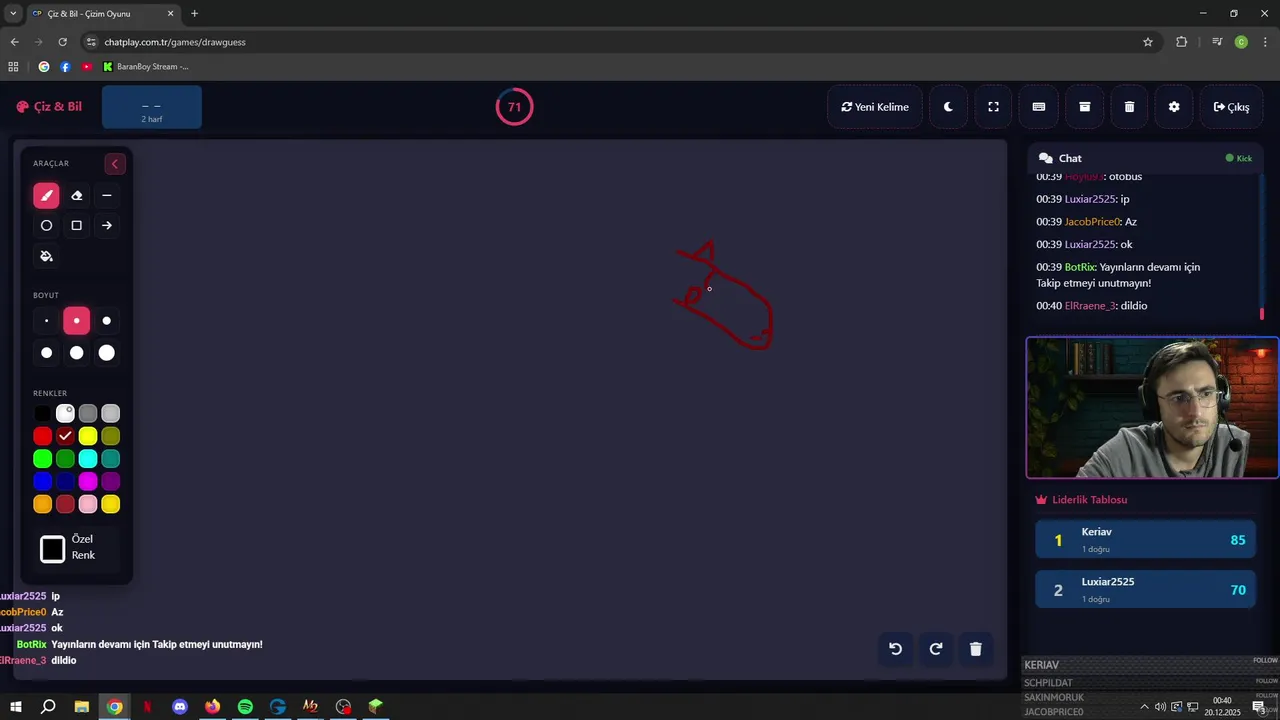
Task: Click the 2 harf word hint box
Action: (152, 107)
